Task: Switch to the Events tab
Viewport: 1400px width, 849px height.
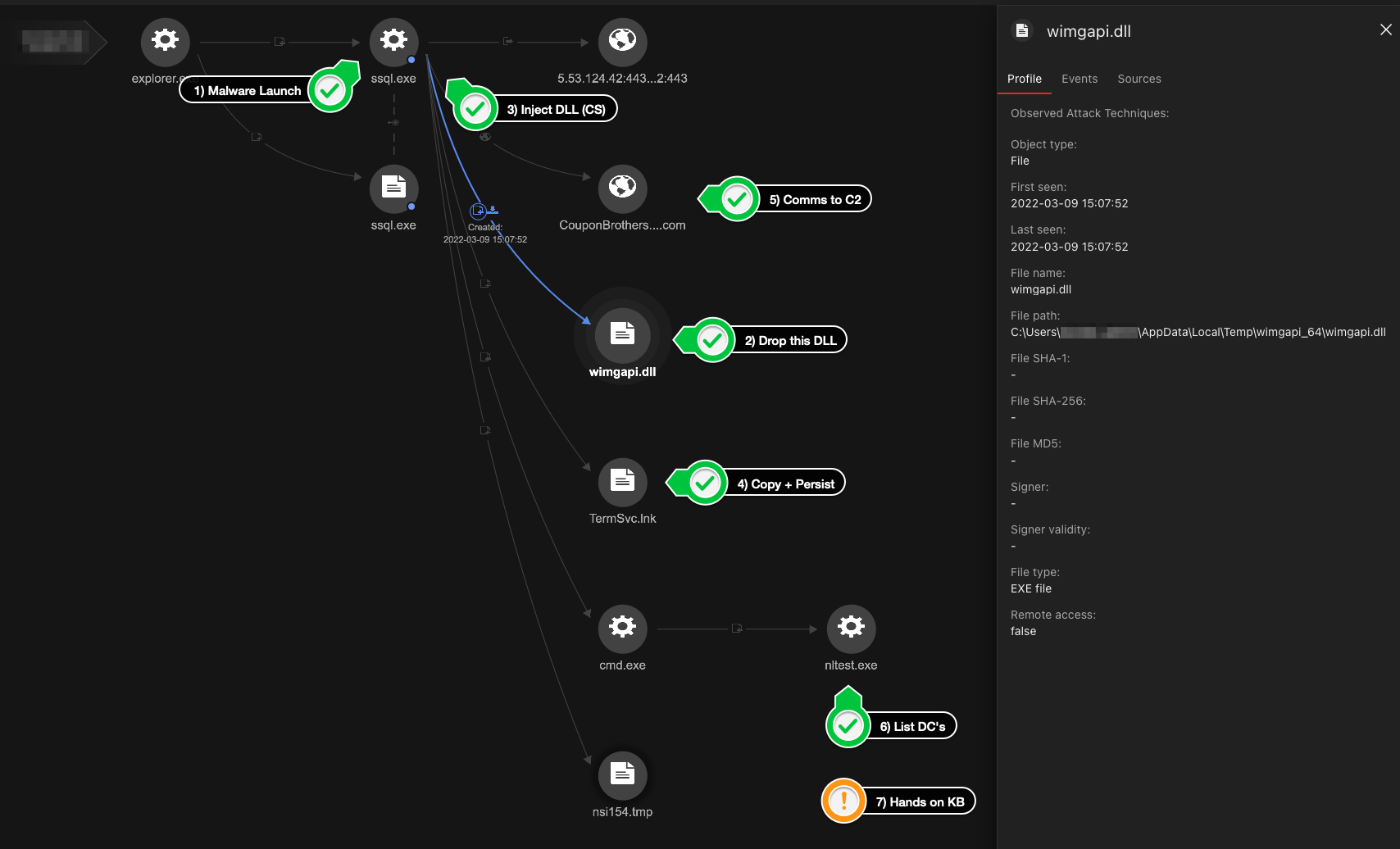Action: [x=1079, y=79]
